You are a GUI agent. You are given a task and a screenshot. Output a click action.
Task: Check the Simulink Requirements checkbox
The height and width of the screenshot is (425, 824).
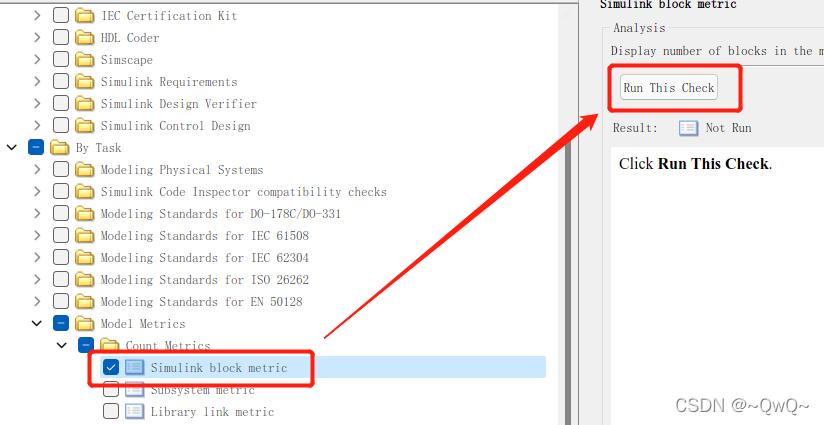tap(61, 82)
